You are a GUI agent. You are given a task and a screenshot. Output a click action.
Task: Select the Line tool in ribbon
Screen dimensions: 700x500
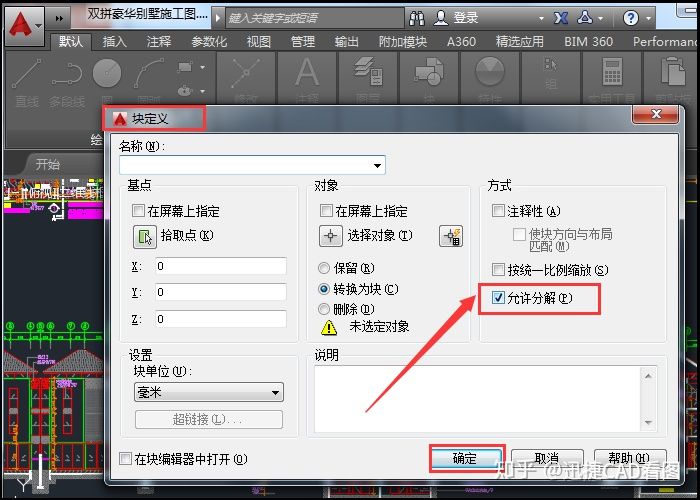pos(27,83)
